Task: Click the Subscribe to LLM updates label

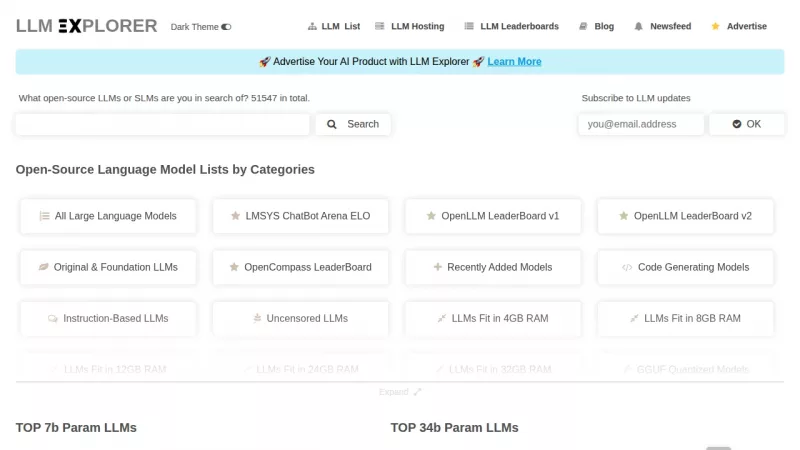Action: (x=636, y=98)
